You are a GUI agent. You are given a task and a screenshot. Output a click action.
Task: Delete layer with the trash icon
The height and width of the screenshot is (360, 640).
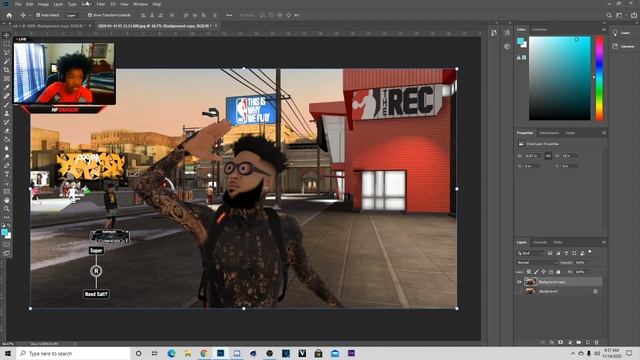pyautogui.click(x=596, y=342)
